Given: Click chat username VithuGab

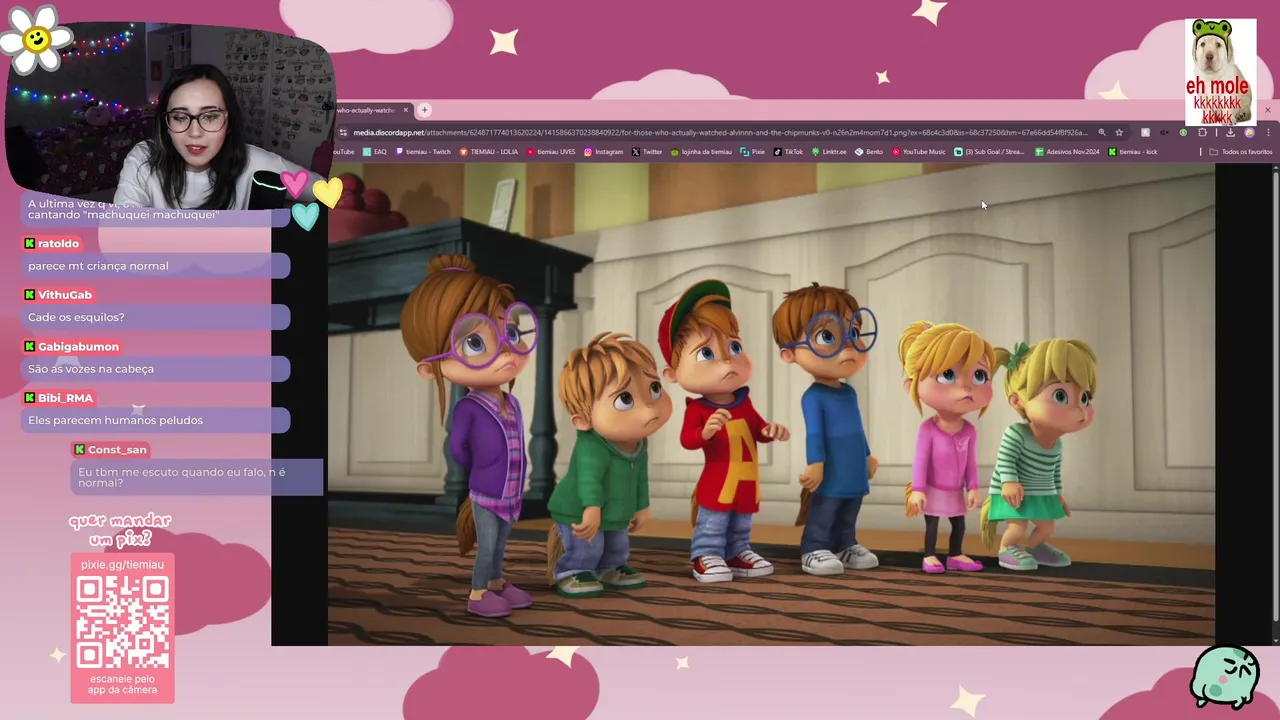Looking at the screenshot, I should (x=65, y=295).
